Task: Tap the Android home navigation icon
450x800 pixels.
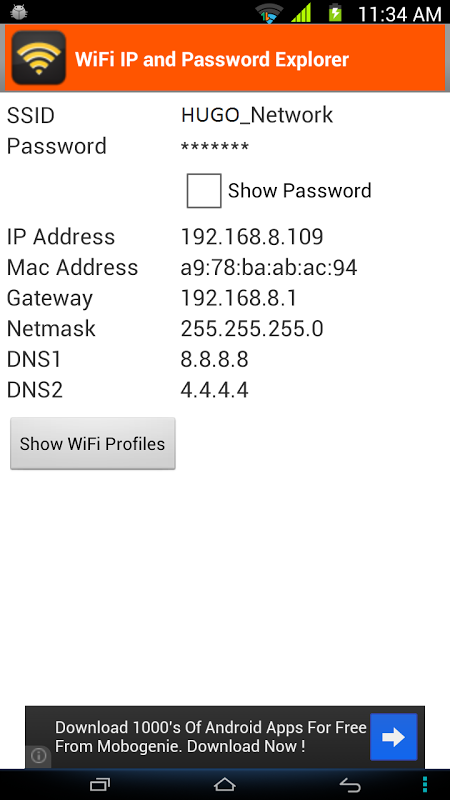Action: 224,784
